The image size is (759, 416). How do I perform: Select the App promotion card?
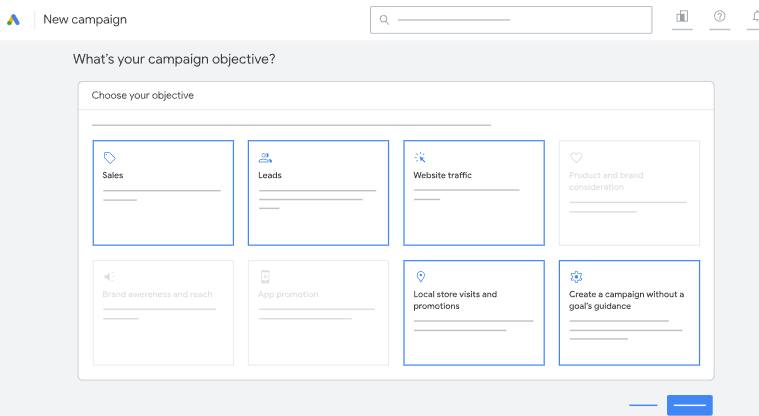[319, 313]
